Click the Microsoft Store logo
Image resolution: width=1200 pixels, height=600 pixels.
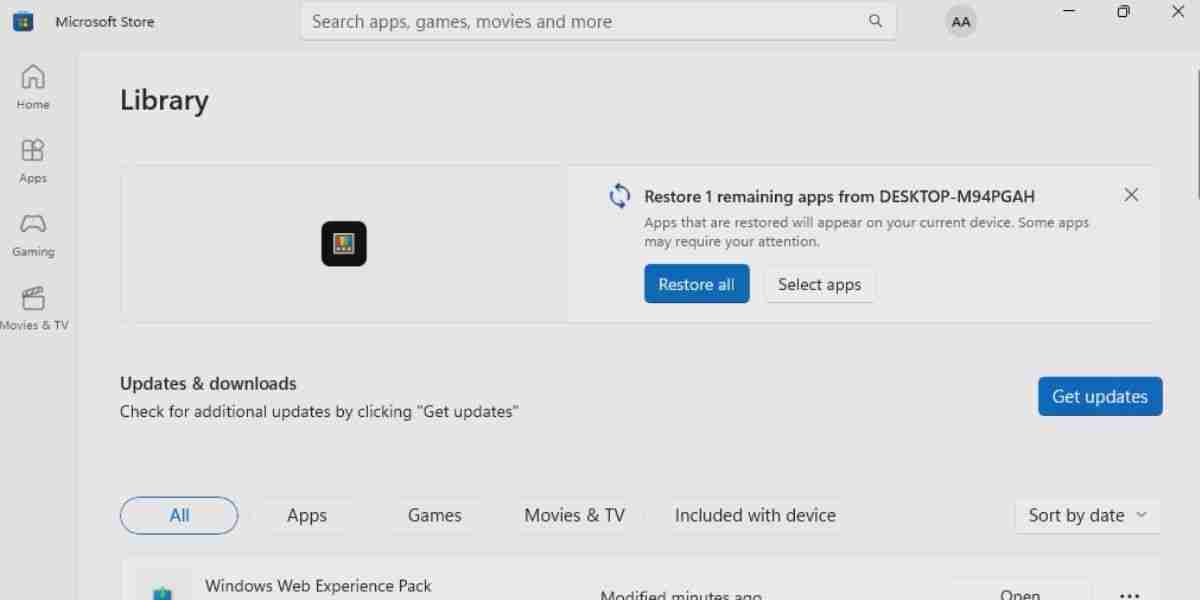(x=22, y=20)
